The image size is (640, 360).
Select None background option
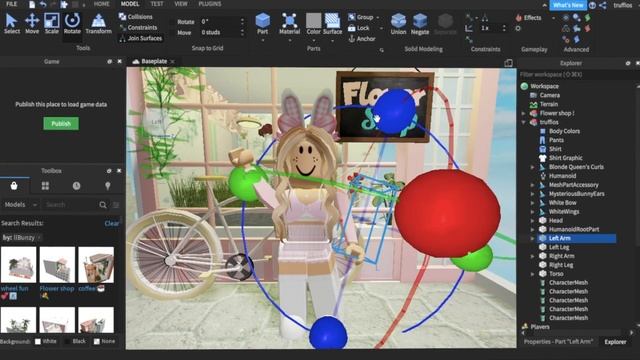[x=104, y=341]
